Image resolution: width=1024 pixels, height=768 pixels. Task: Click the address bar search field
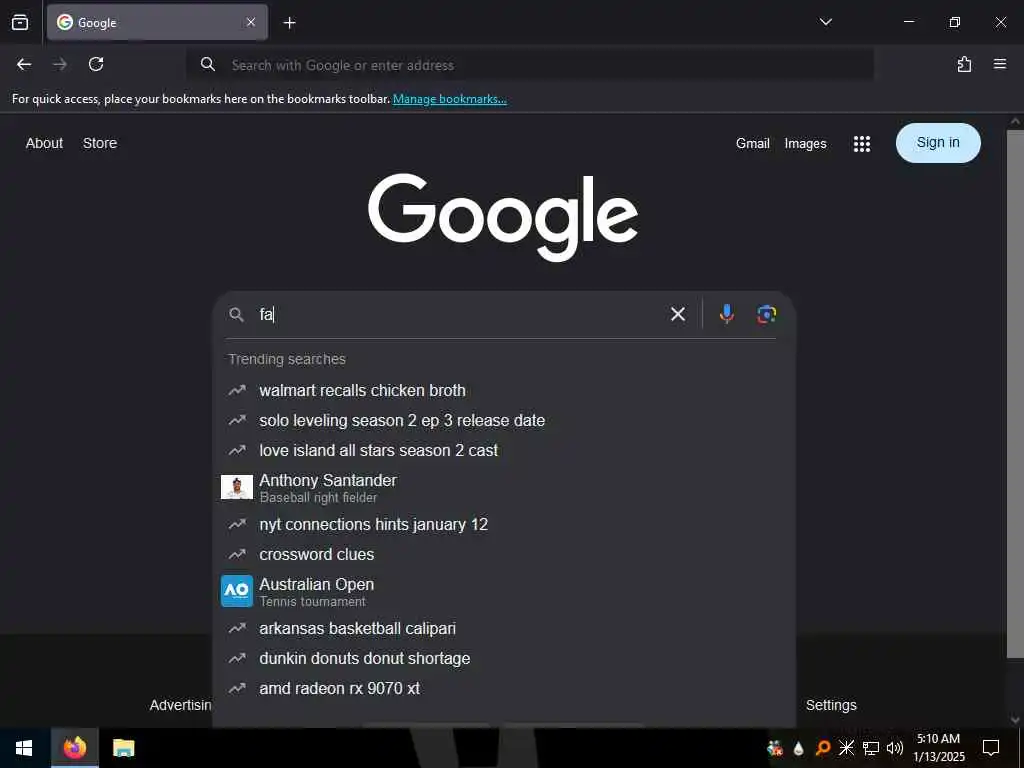point(530,65)
